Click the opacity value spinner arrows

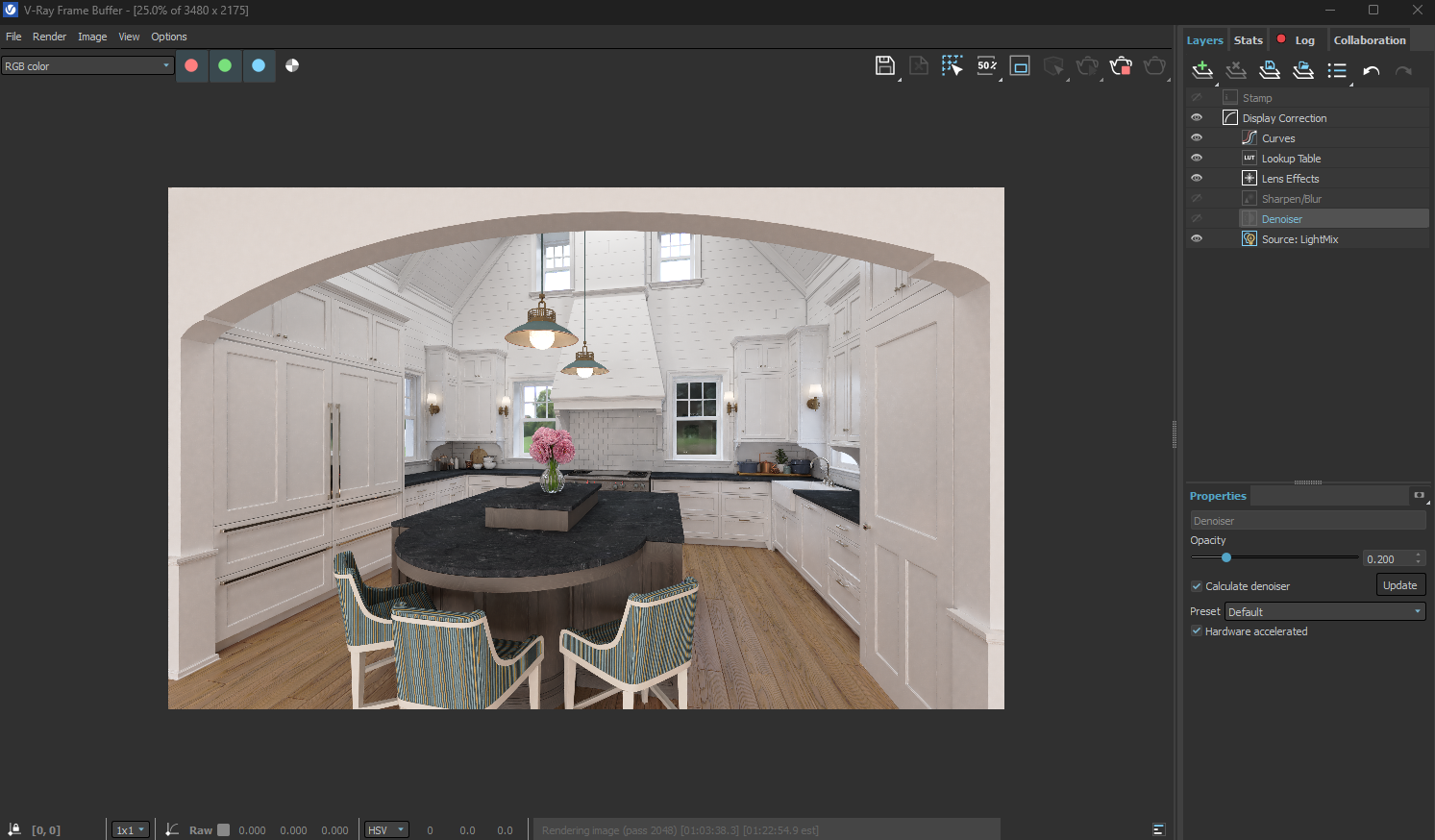(x=1418, y=558)
